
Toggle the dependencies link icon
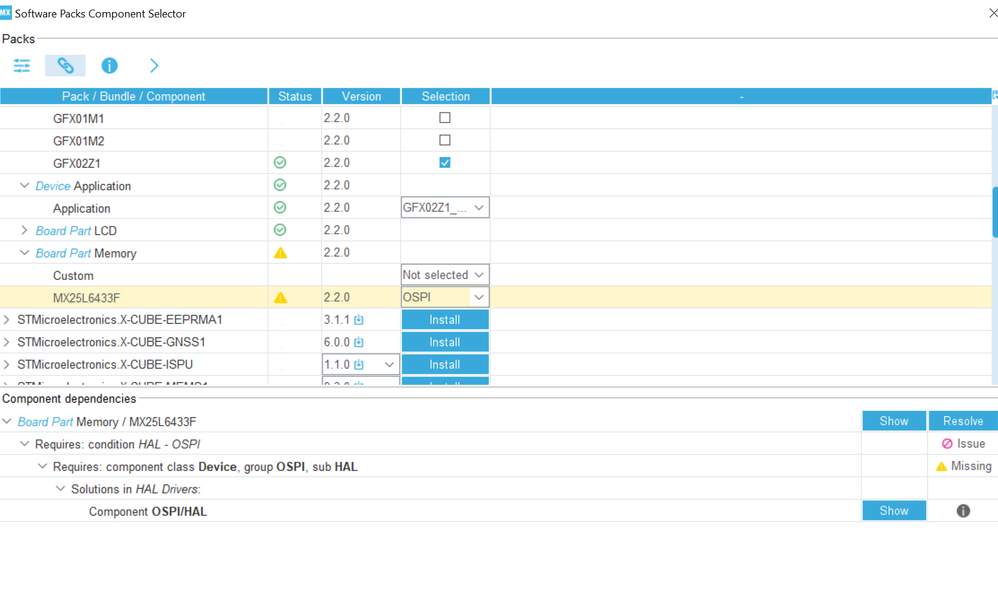(65, 66)
